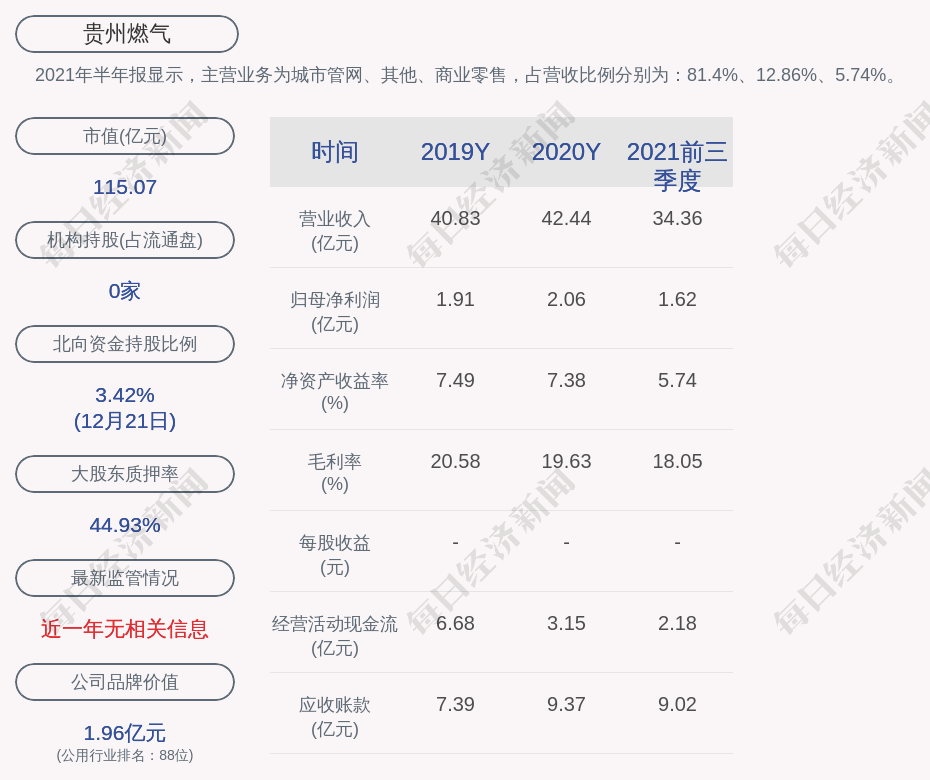Click the 1.96亿元 brand value figure
The image size is (930, 780).
pyautogui.click(x=125, y=733)
